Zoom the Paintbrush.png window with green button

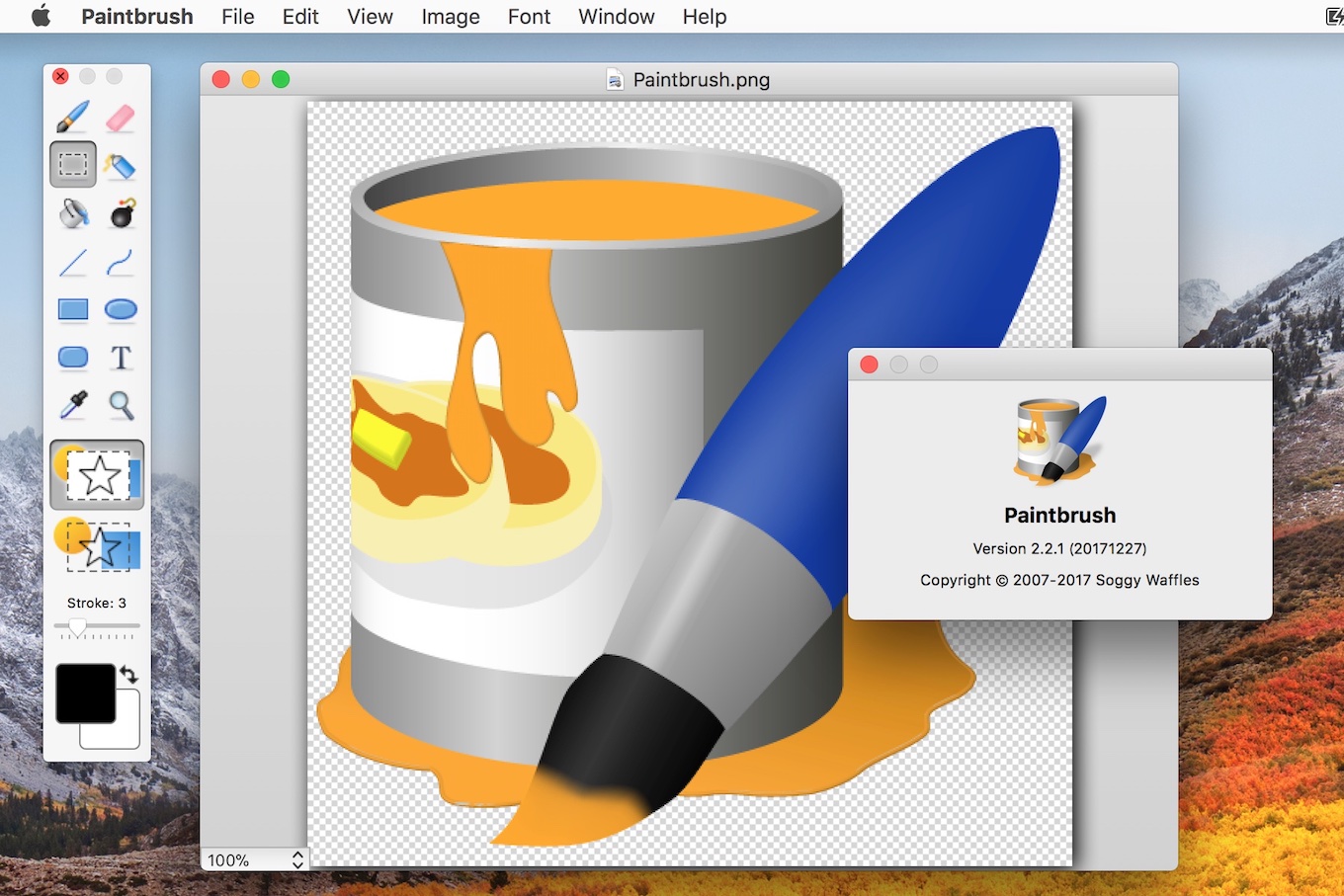click(x=281, y=79)
